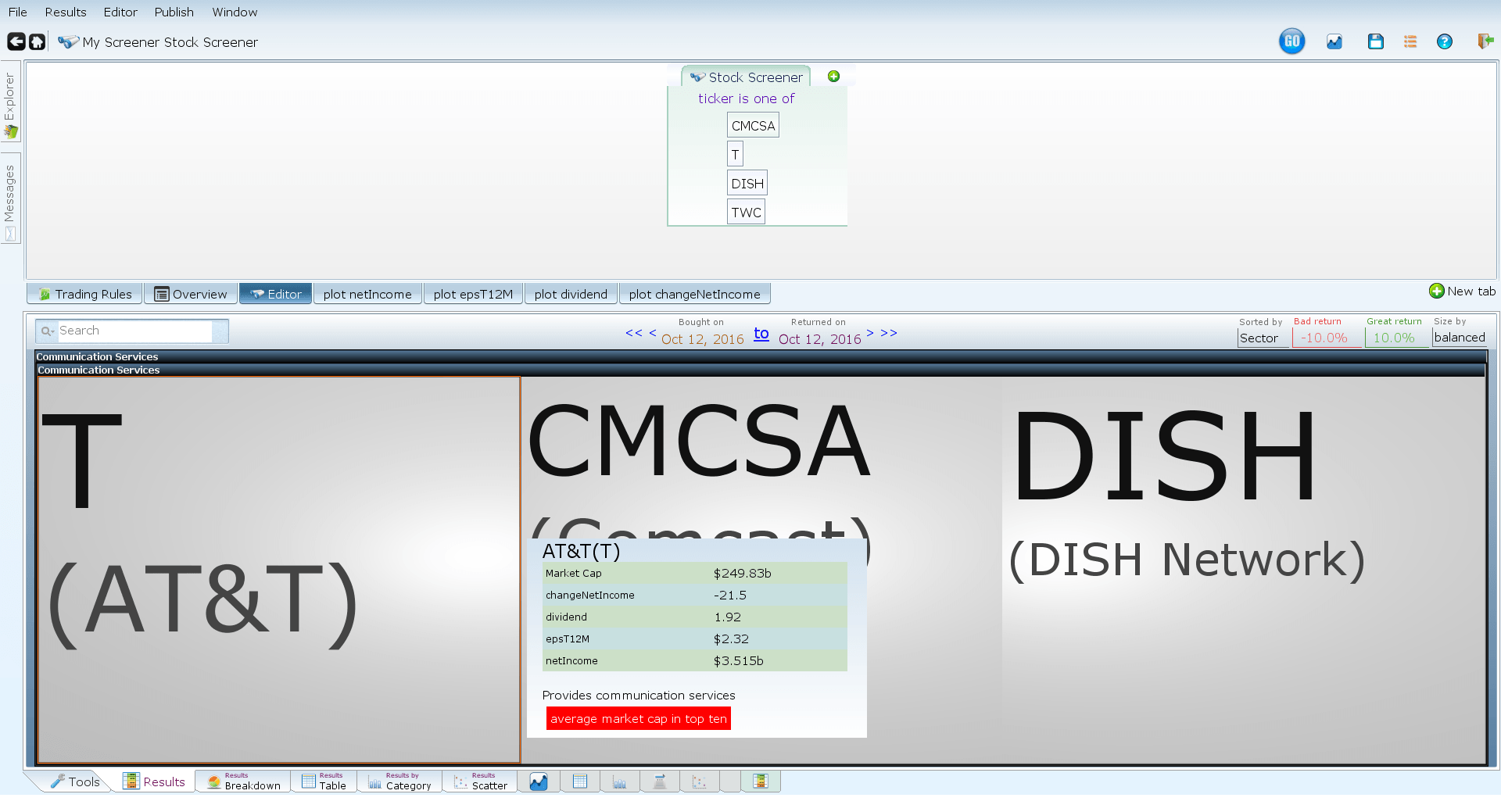Screen dimensions: 1501x812
Task: Click the table grid icon in bottom bar
Action: tap(580, 782)
